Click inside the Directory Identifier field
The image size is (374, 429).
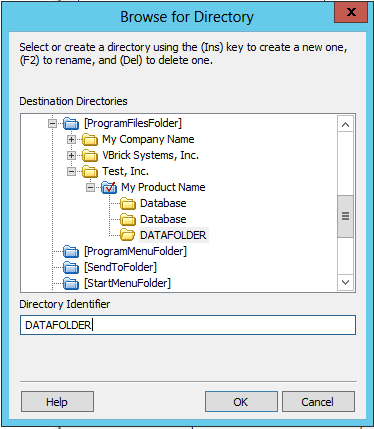click(x=188, y=325)
